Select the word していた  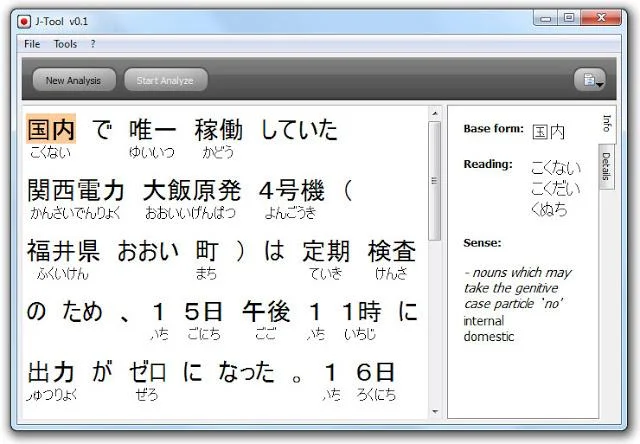click(299, 129)
